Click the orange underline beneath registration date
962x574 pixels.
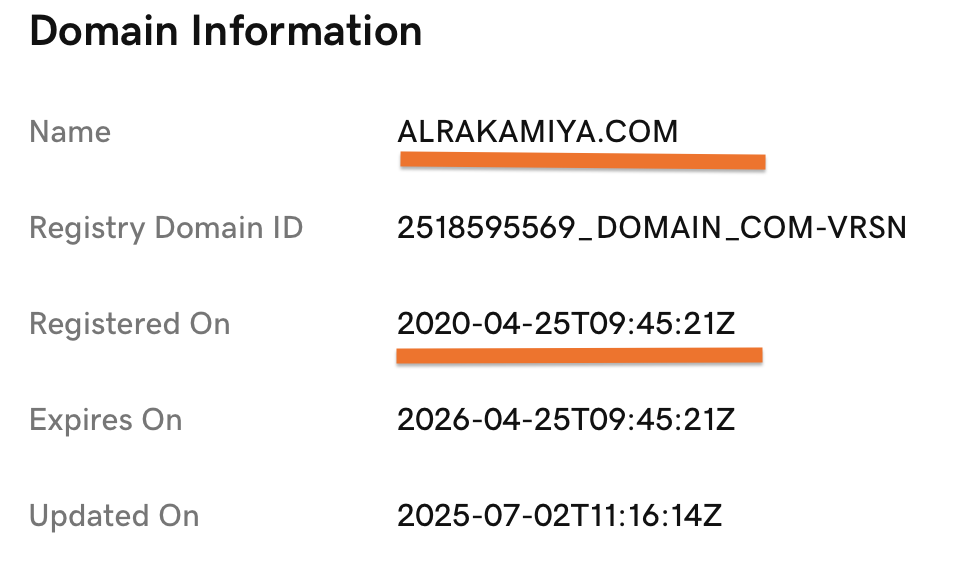579,356
